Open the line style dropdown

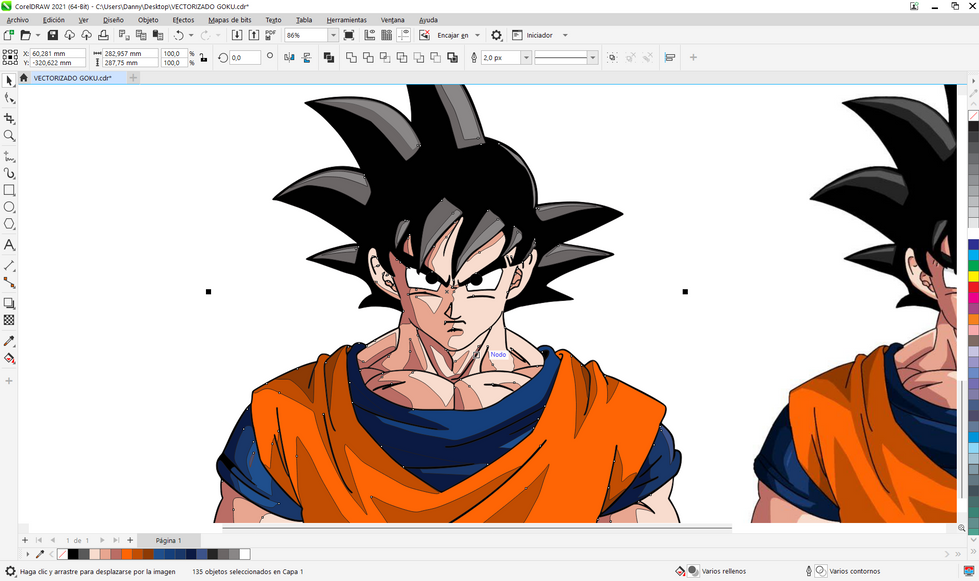593,57
